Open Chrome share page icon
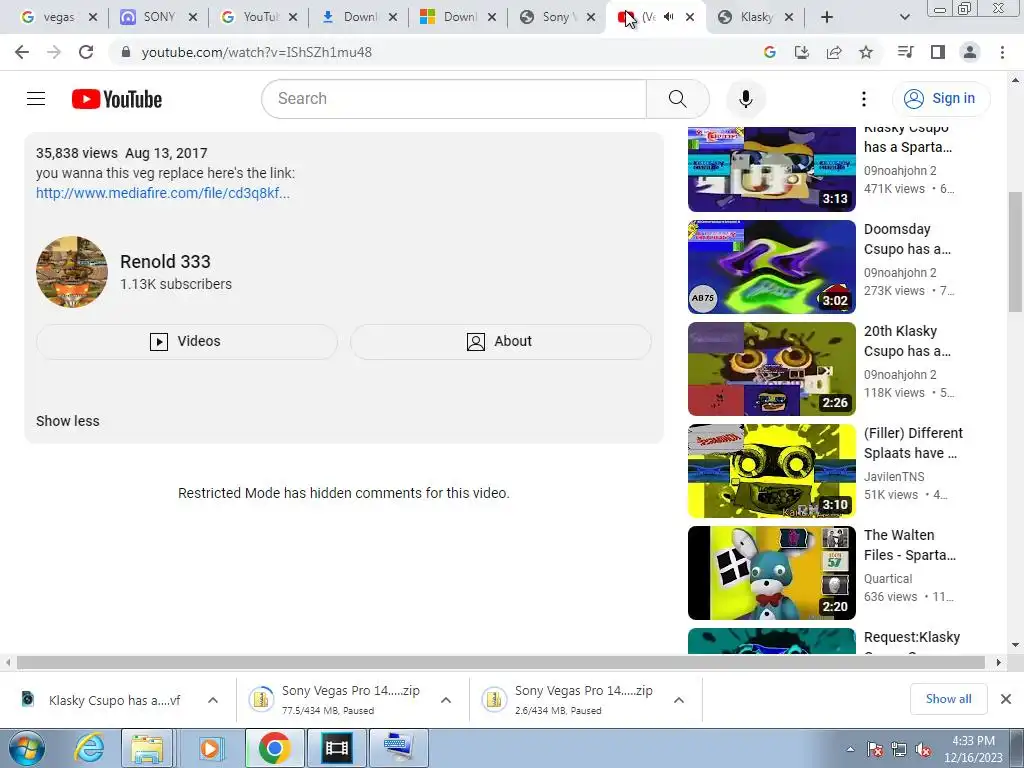This screenshot has width=1024, height=768. [834, 52]
